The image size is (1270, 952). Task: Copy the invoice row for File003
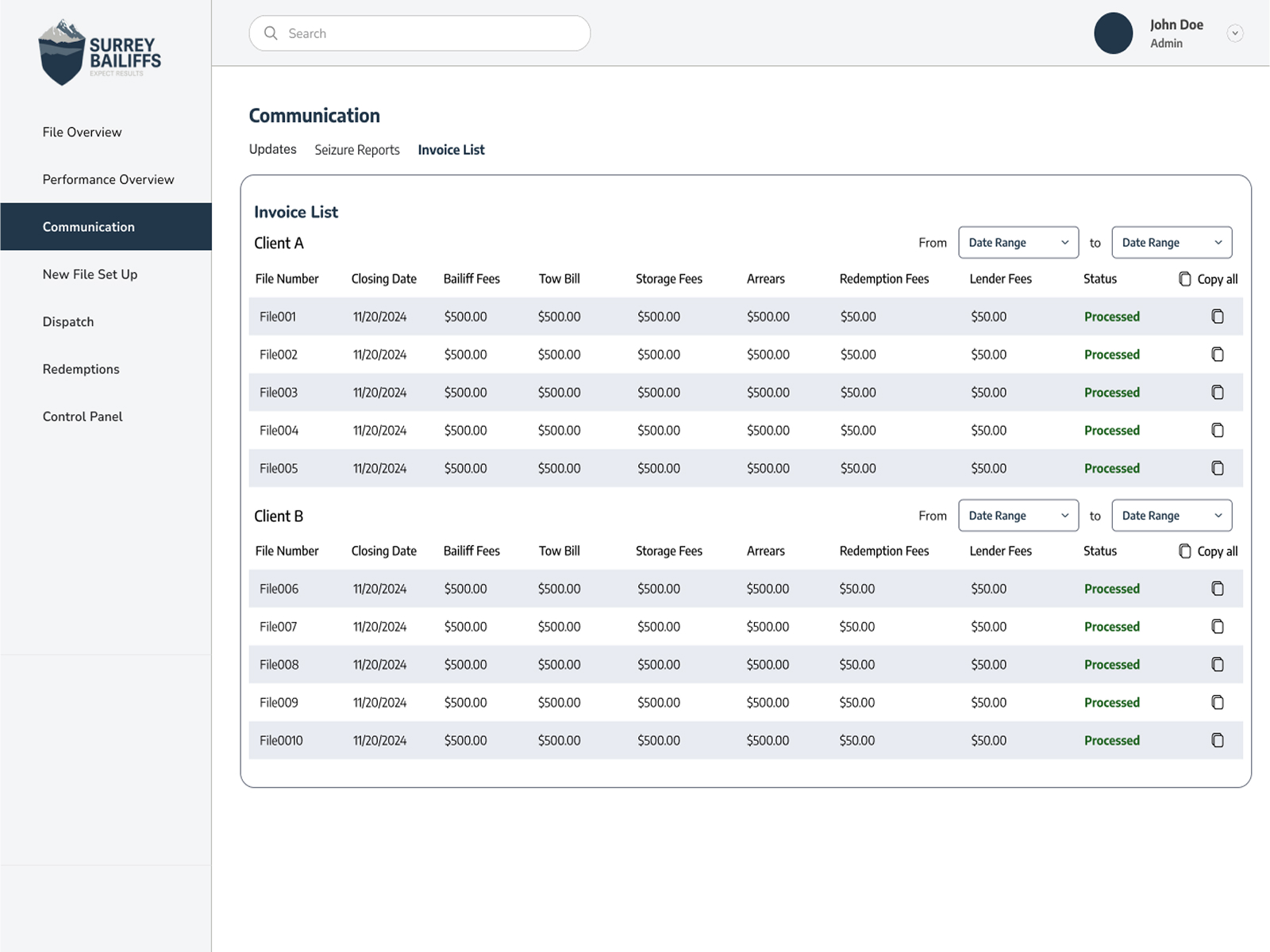click(x=1218, y=392)
